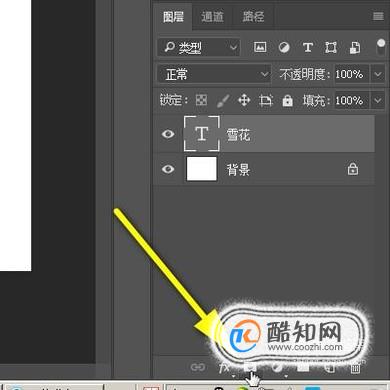Lock transparent pixels icon
This screenshot has height=390, width=390.
point(201,100)
